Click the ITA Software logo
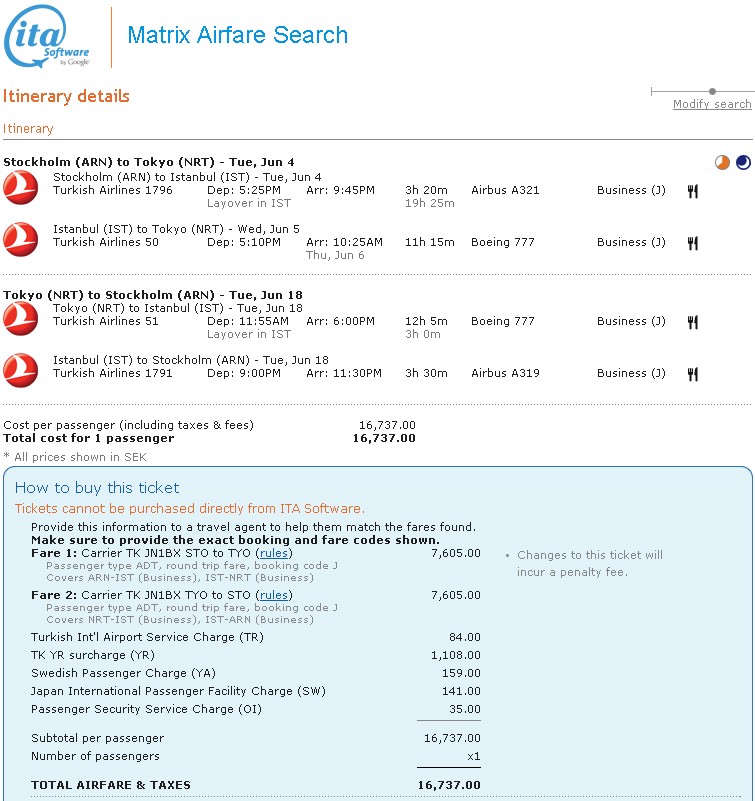 coord(48,37)
